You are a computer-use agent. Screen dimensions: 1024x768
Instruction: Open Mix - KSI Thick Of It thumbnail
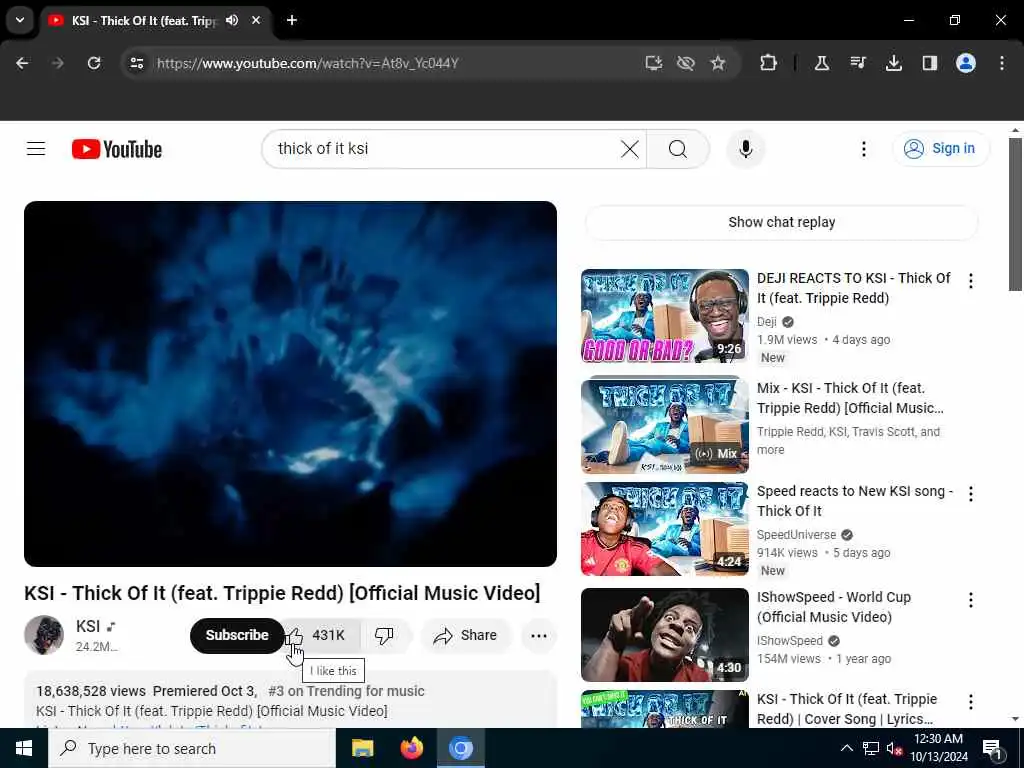[x=665, y=424]
